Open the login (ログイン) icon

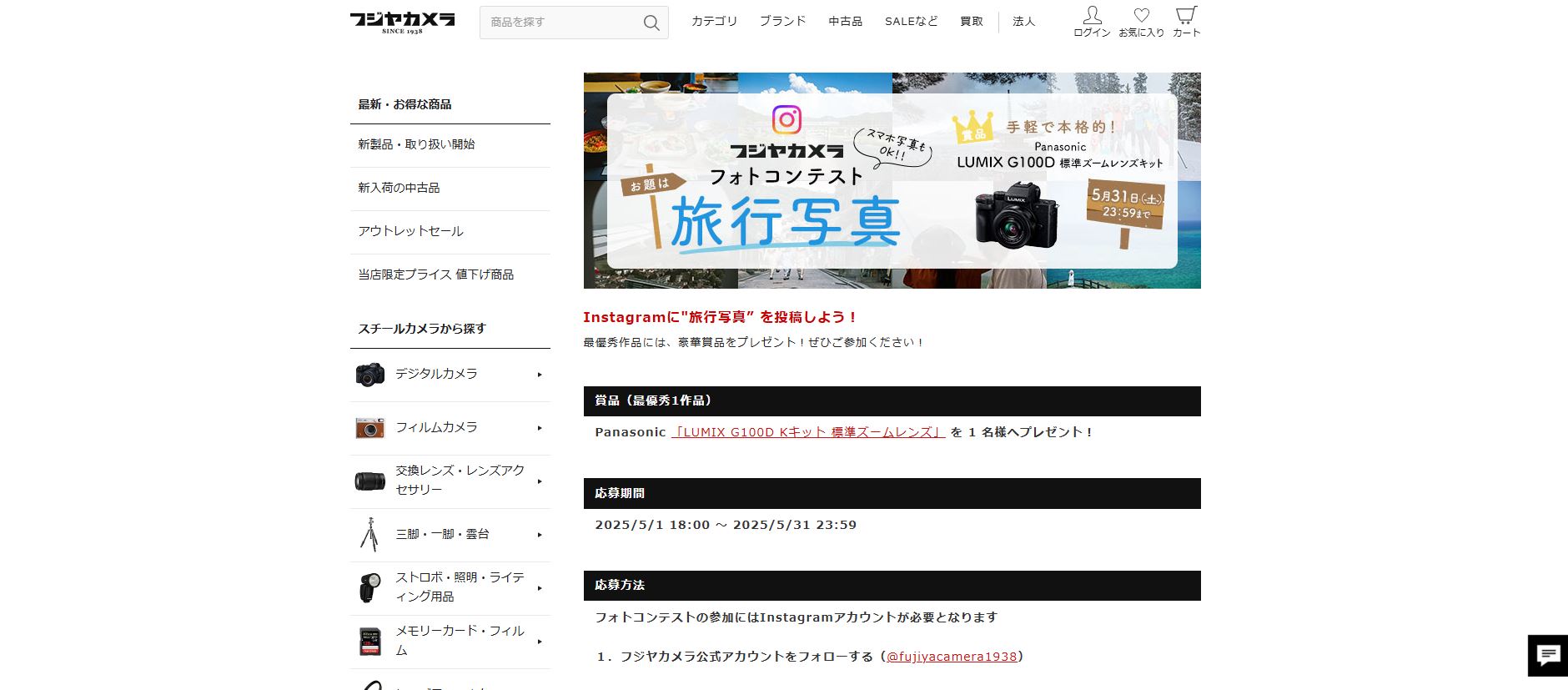click(x=1092, y=22)
